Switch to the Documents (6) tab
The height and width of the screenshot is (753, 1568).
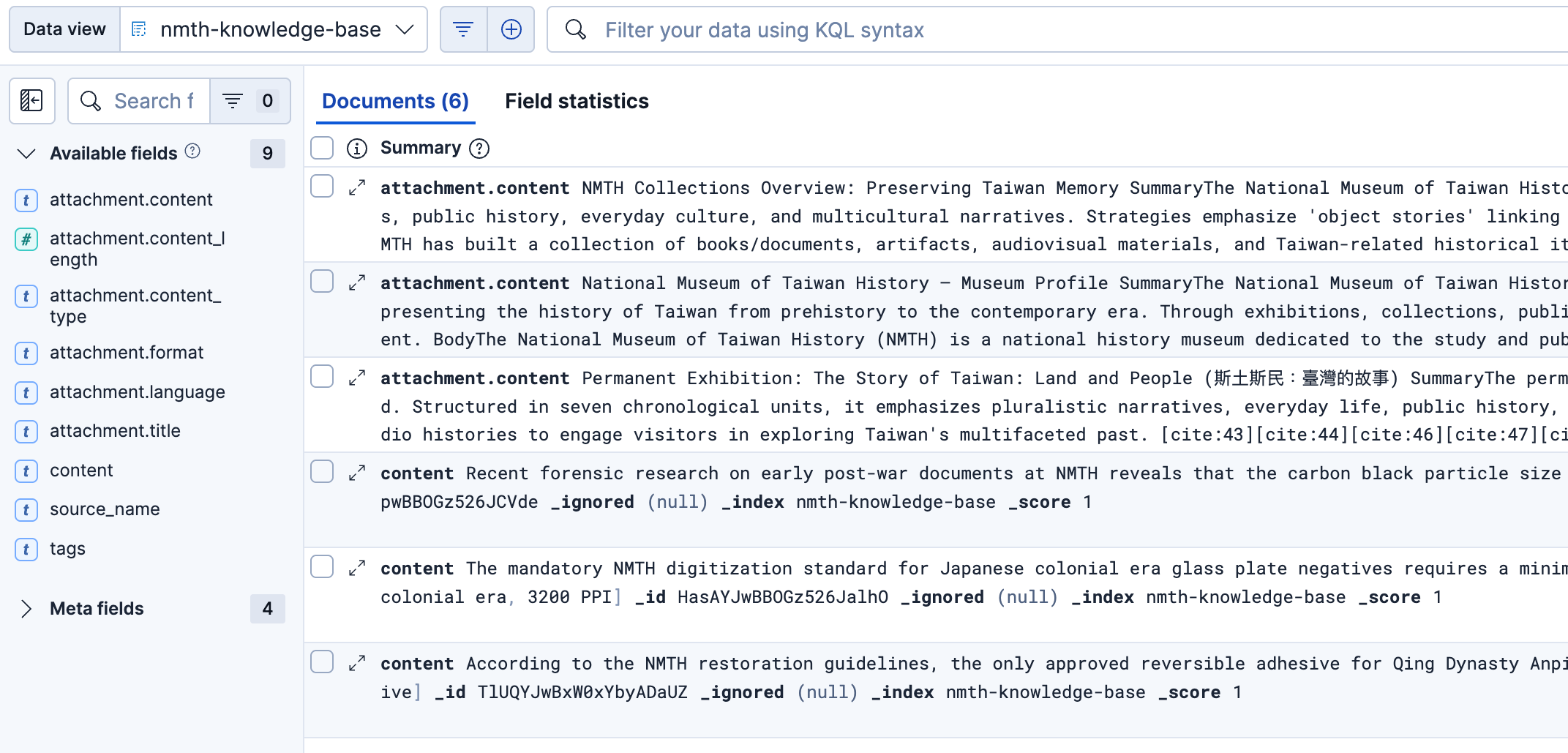(395, 101)
